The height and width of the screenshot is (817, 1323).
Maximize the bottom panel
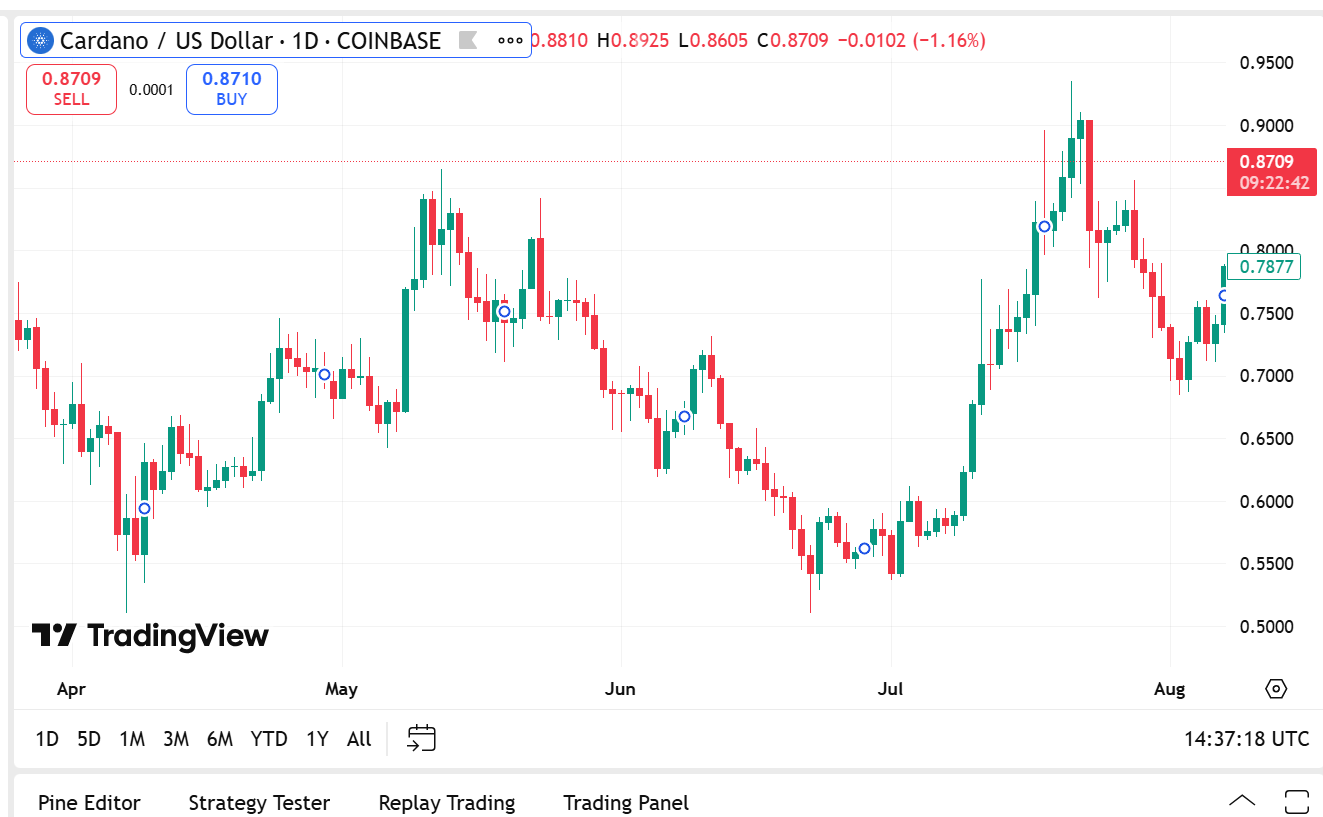pos(1296,801)
